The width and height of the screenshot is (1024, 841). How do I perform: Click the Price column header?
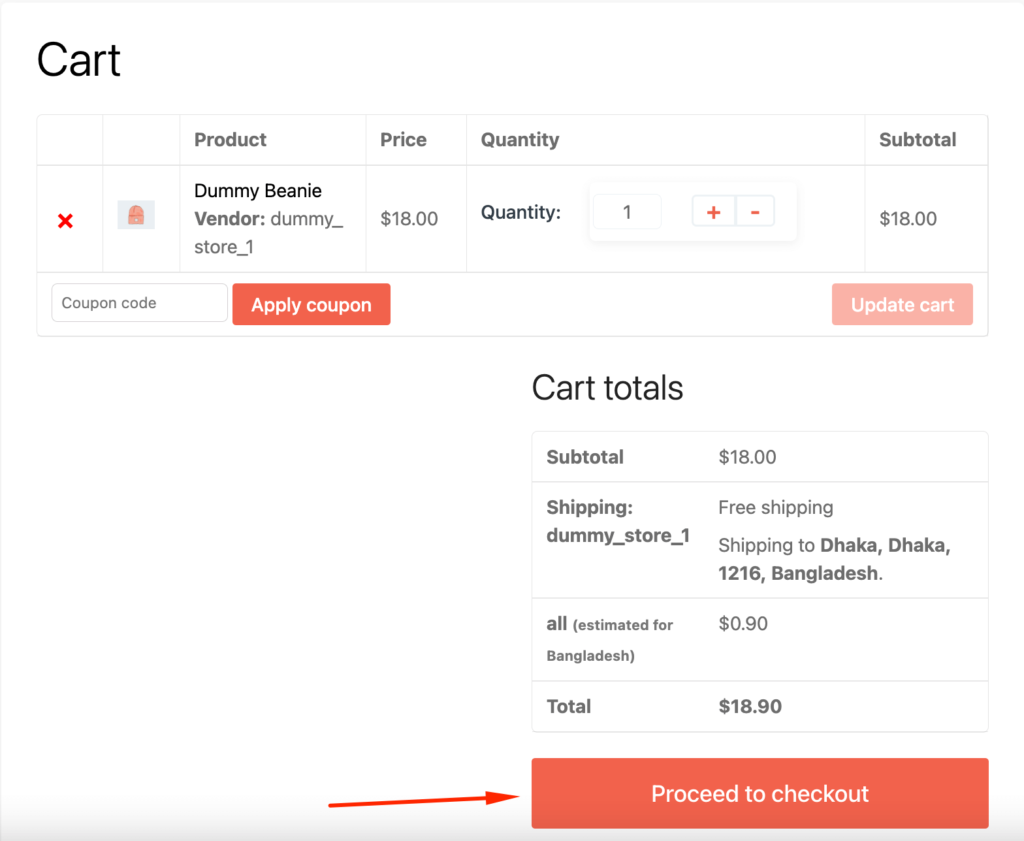[404, 140]
